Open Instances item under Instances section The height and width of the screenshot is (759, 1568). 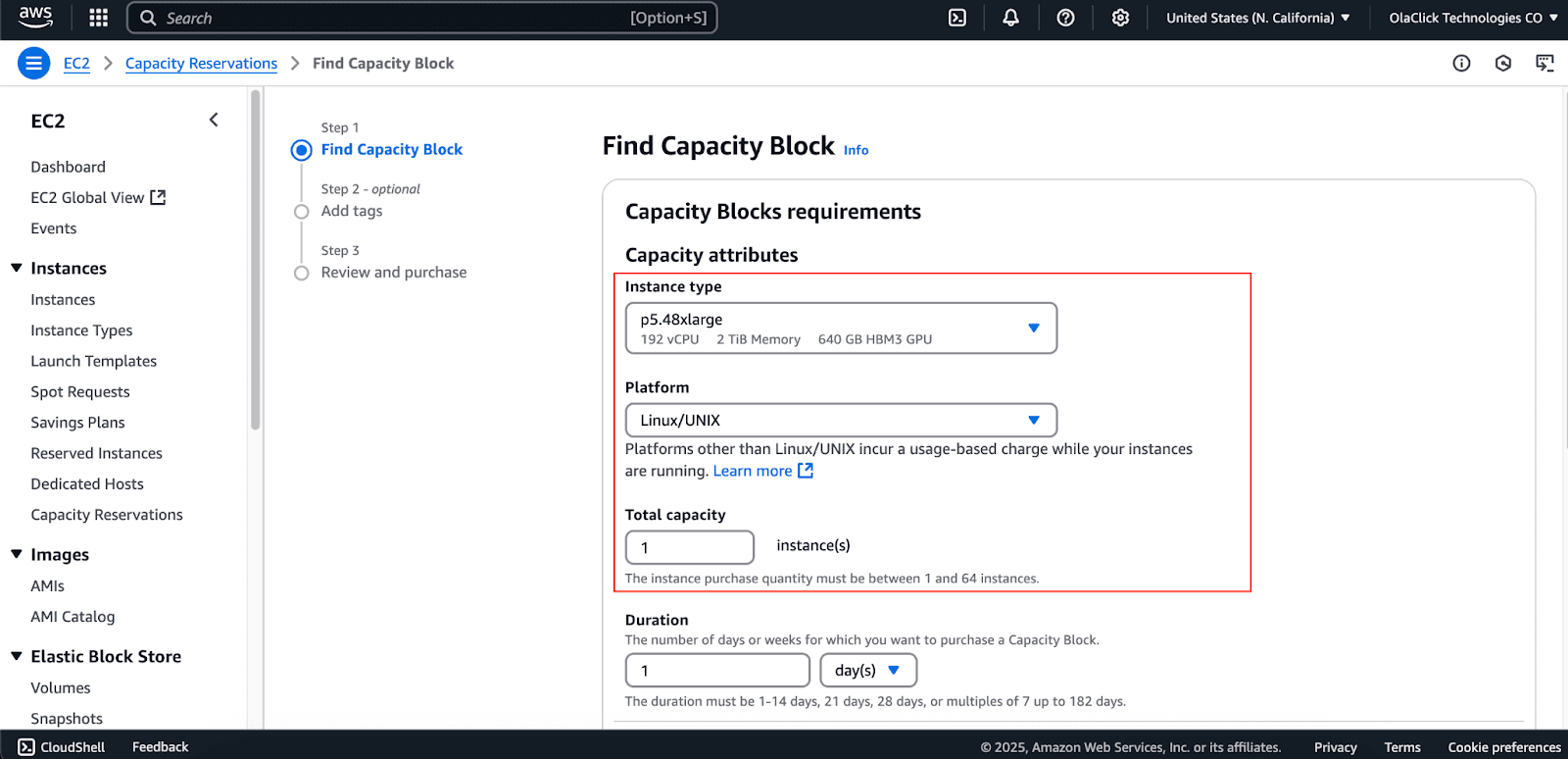pos(63,300)
